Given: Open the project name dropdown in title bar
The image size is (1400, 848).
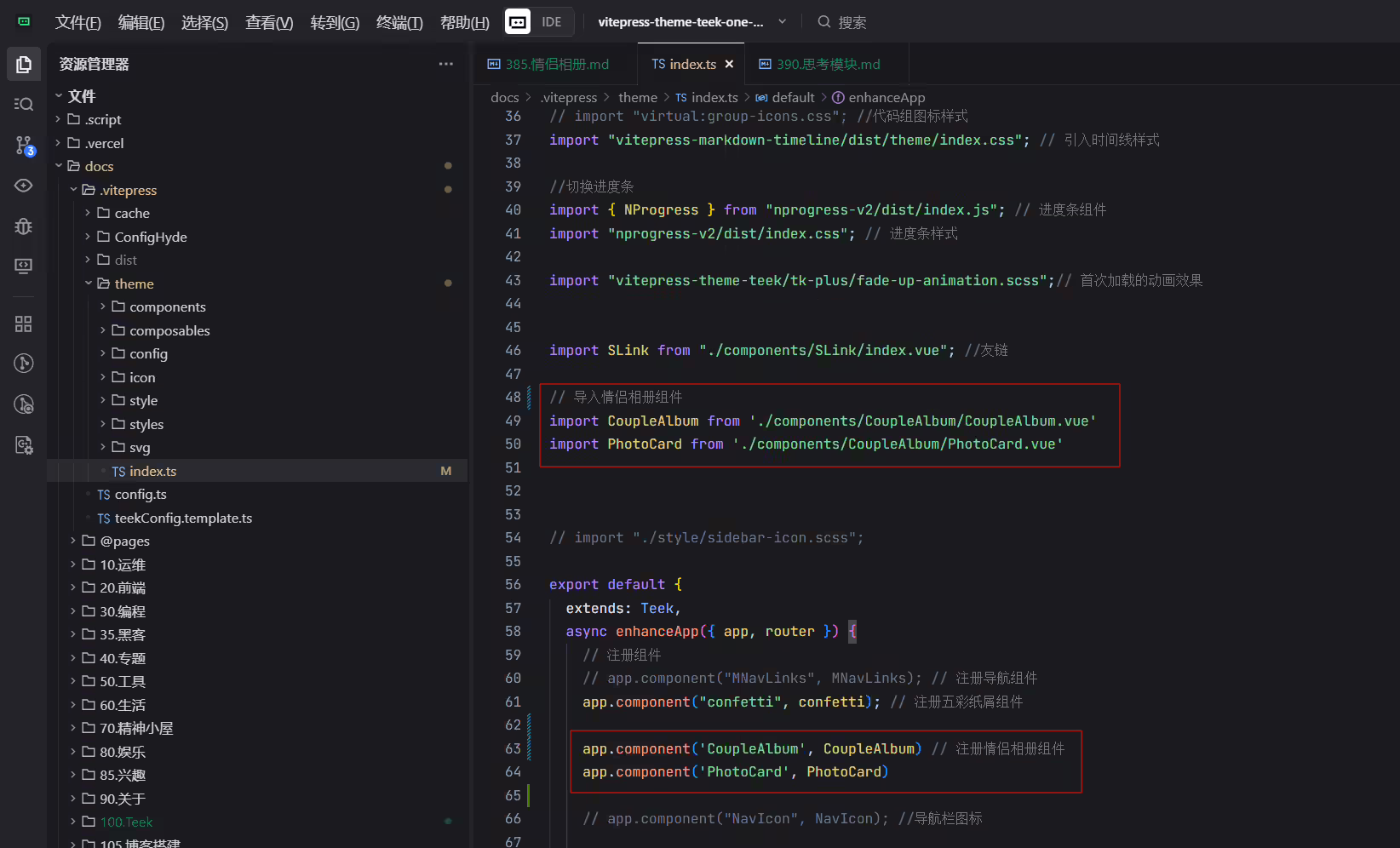Looking at the screenshot, I should tap(691, 22).
